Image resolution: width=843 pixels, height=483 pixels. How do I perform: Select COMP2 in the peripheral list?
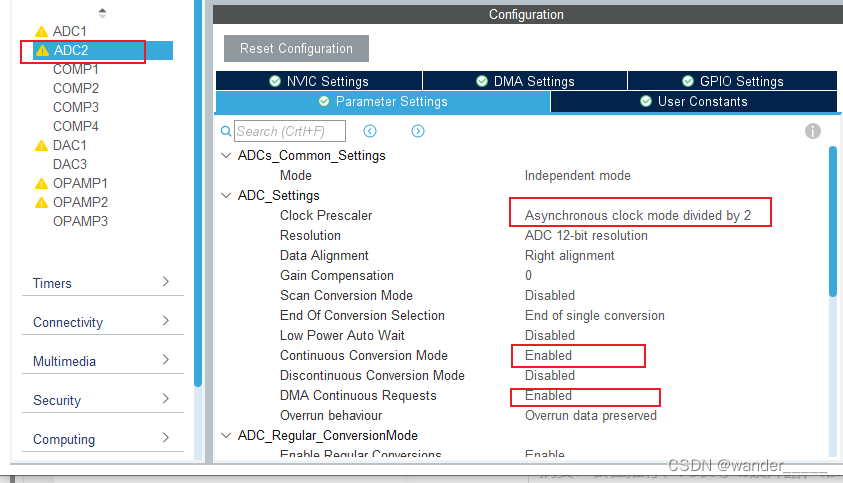(x=76, y=88)
